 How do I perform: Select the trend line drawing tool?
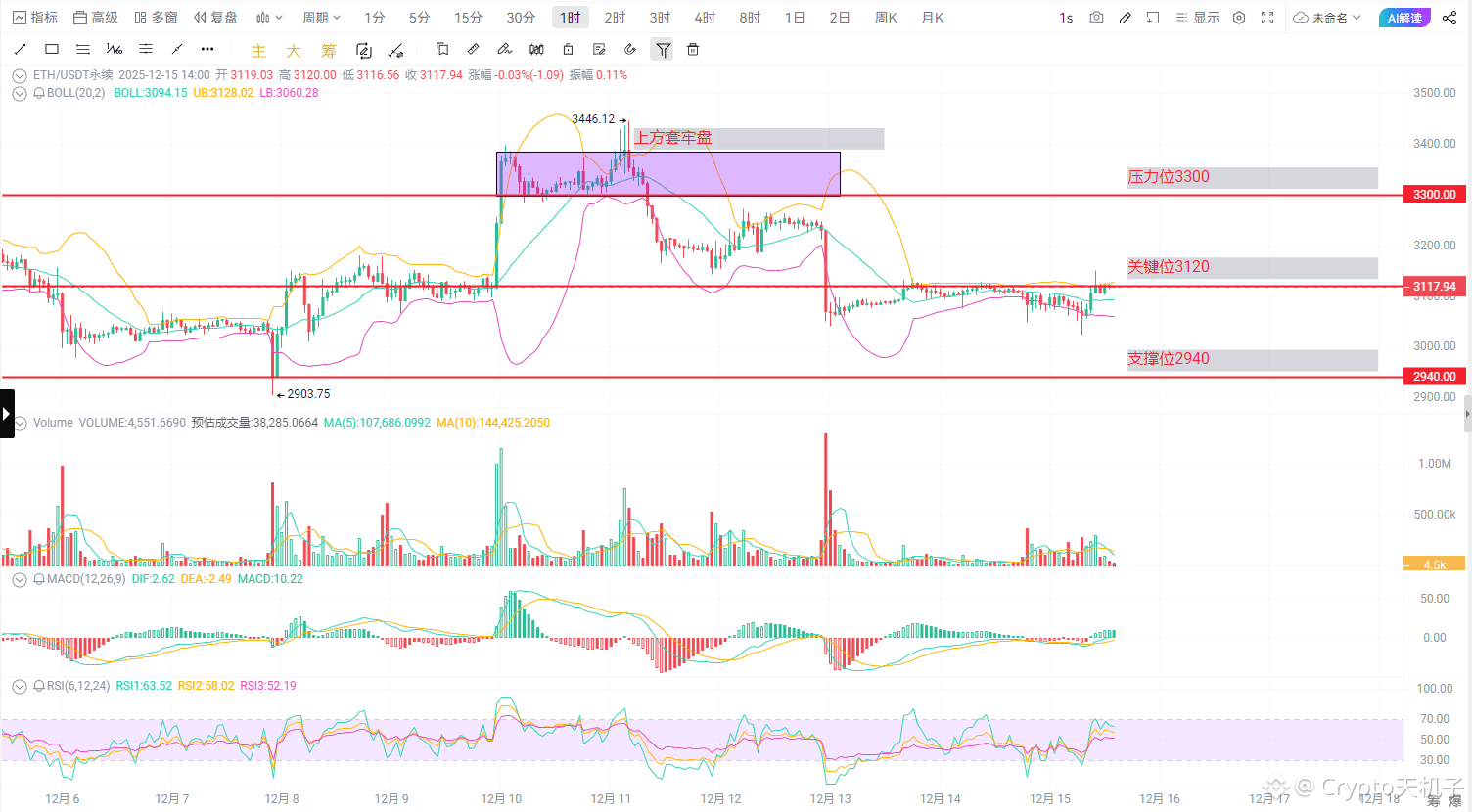[21, 49]
